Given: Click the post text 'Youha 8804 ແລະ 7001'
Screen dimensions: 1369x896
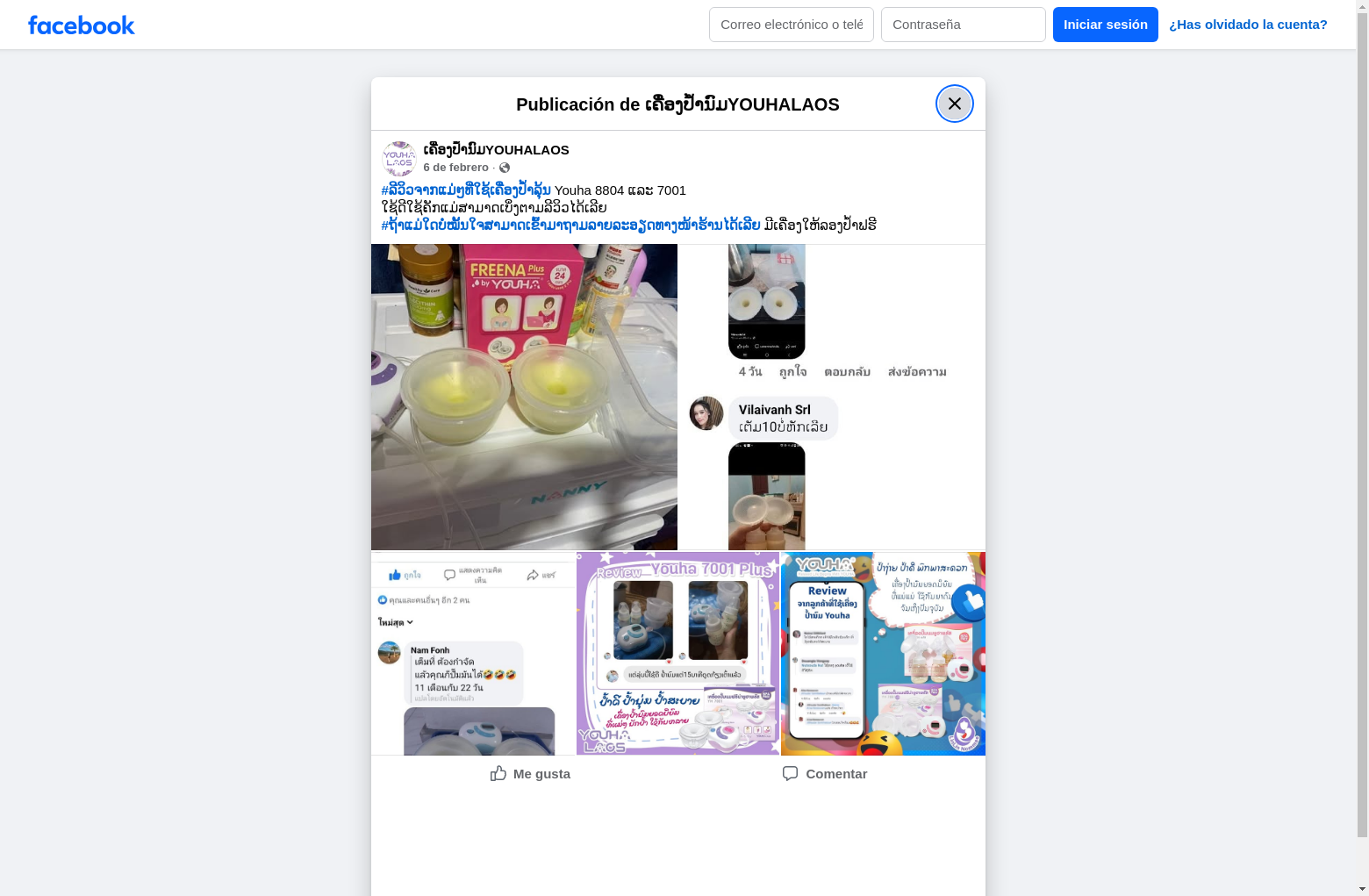Looking at the screenshot, I should pos(620,190).
